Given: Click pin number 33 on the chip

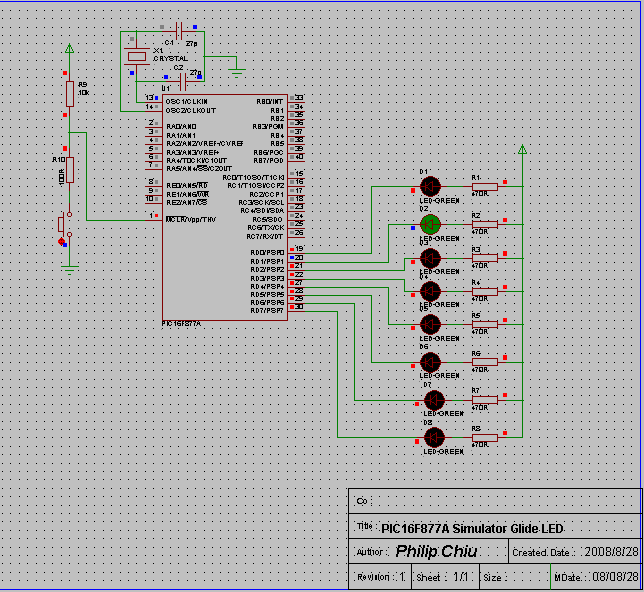Looking at the screenshot, I should (x=299, y=97).
